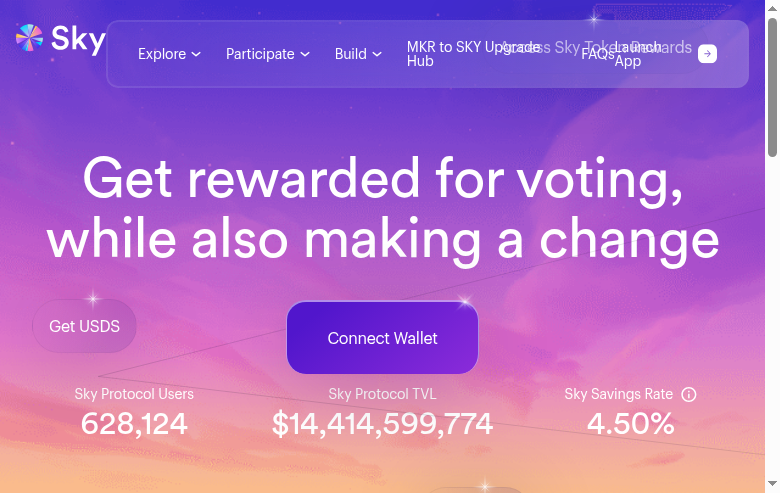
Task: Click the vertical scrollbar thumb
Action: 772,85
